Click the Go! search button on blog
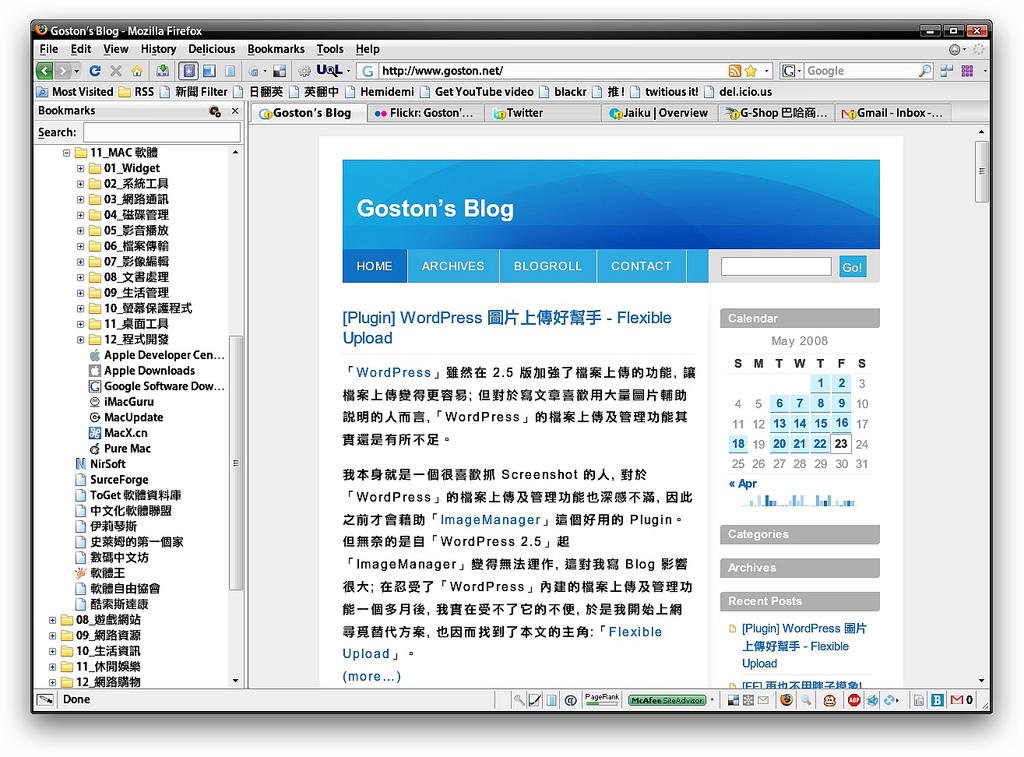Viewport: 1024px width, 757px height. coord(852,267)
